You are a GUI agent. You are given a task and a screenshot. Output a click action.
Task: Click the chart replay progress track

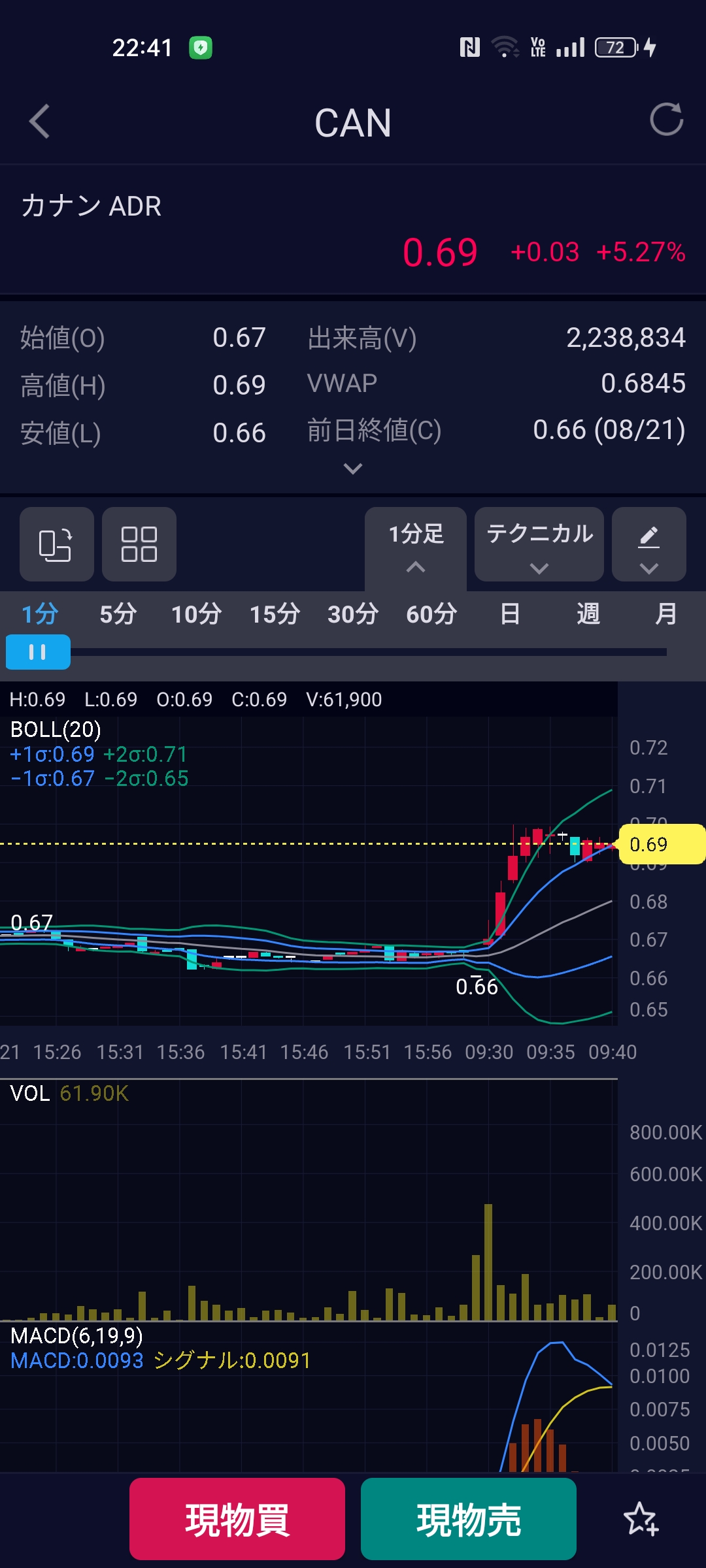point(369,652)
